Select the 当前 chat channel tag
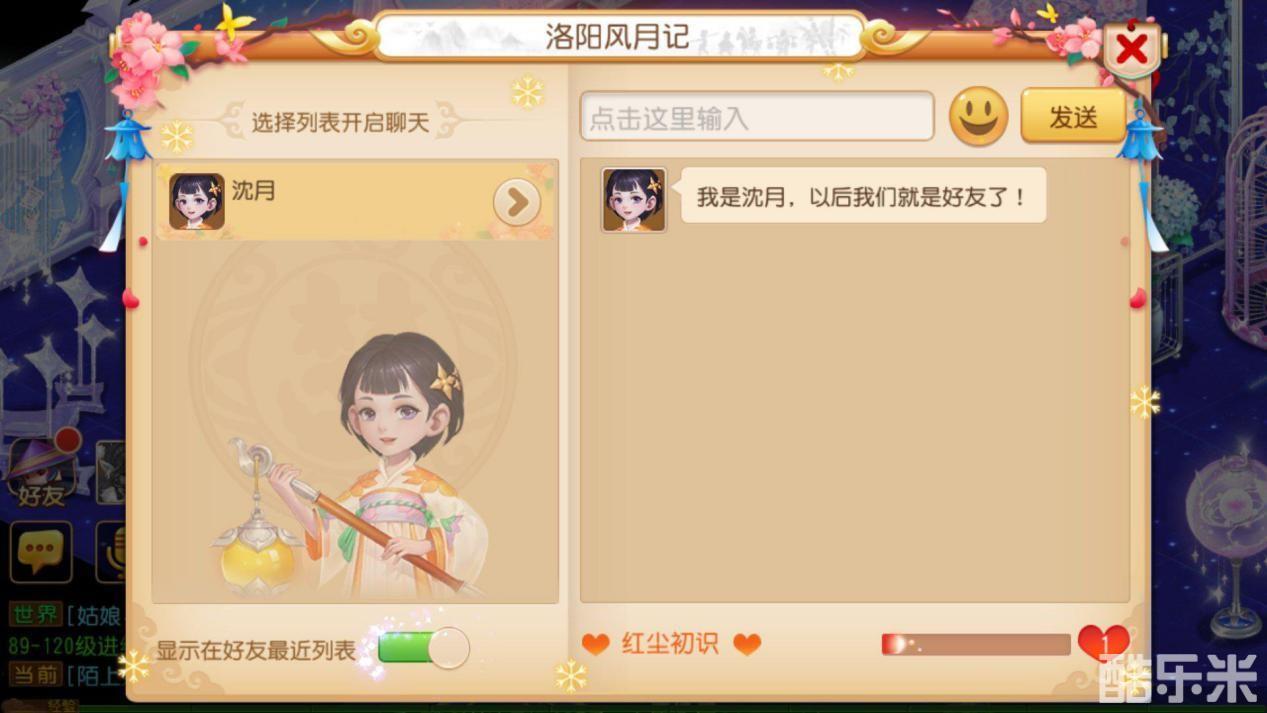This screenshot has width=1267, height=713. click(35, 674)
